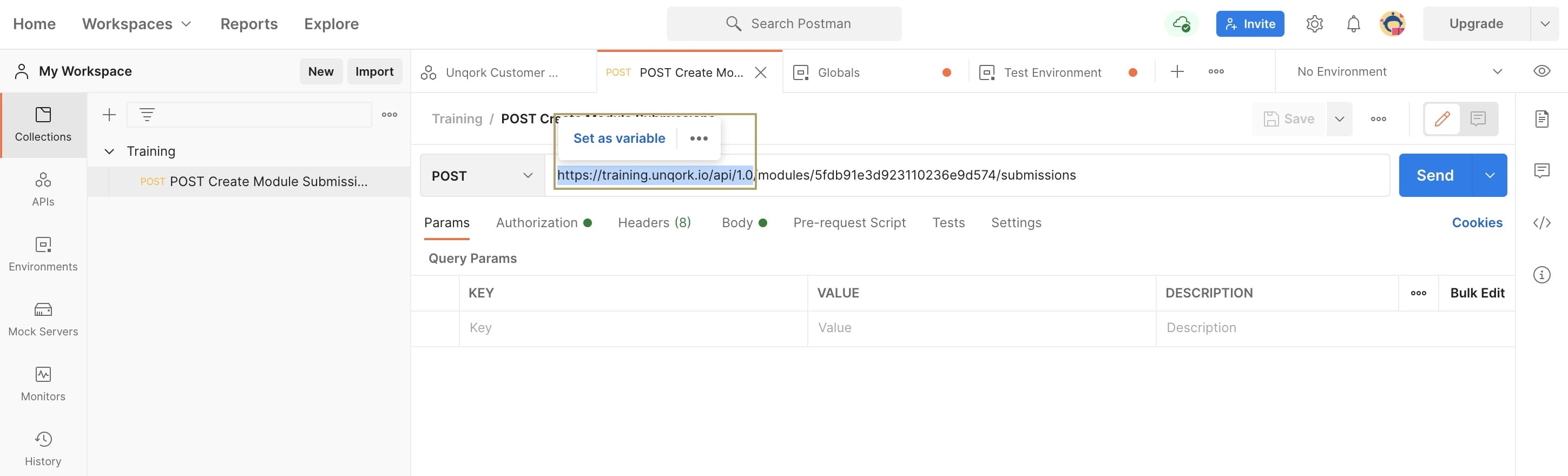Create new collection with plus icon
The height and width of the screenshot is (476, 1568).
click(x=109, y=115)
